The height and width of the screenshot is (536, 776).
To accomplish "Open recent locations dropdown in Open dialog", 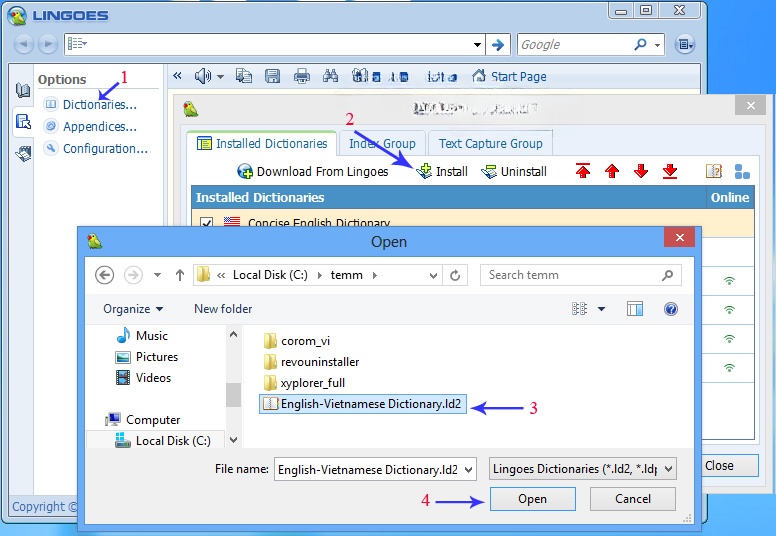I will [x=157, y=275].
